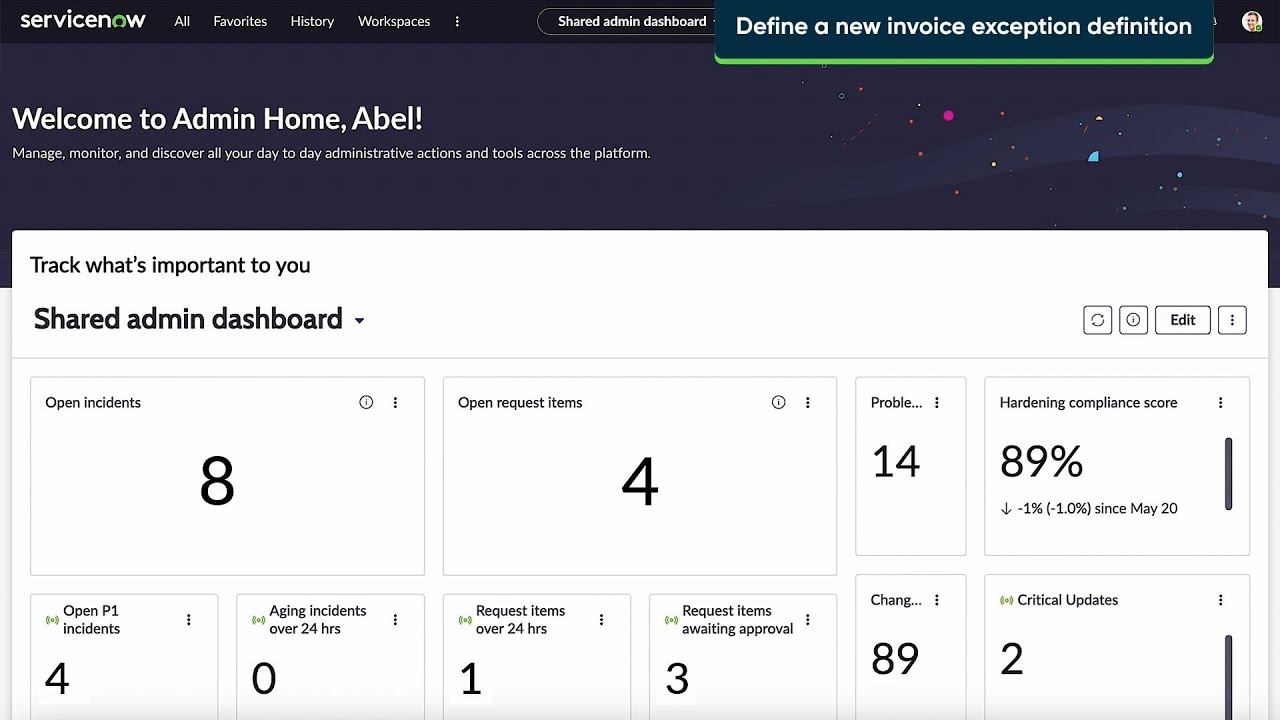Click the Hardening compliance score scrollbar
Viewport: 1280px width, 720px height.
click(x=1229, y=472)
